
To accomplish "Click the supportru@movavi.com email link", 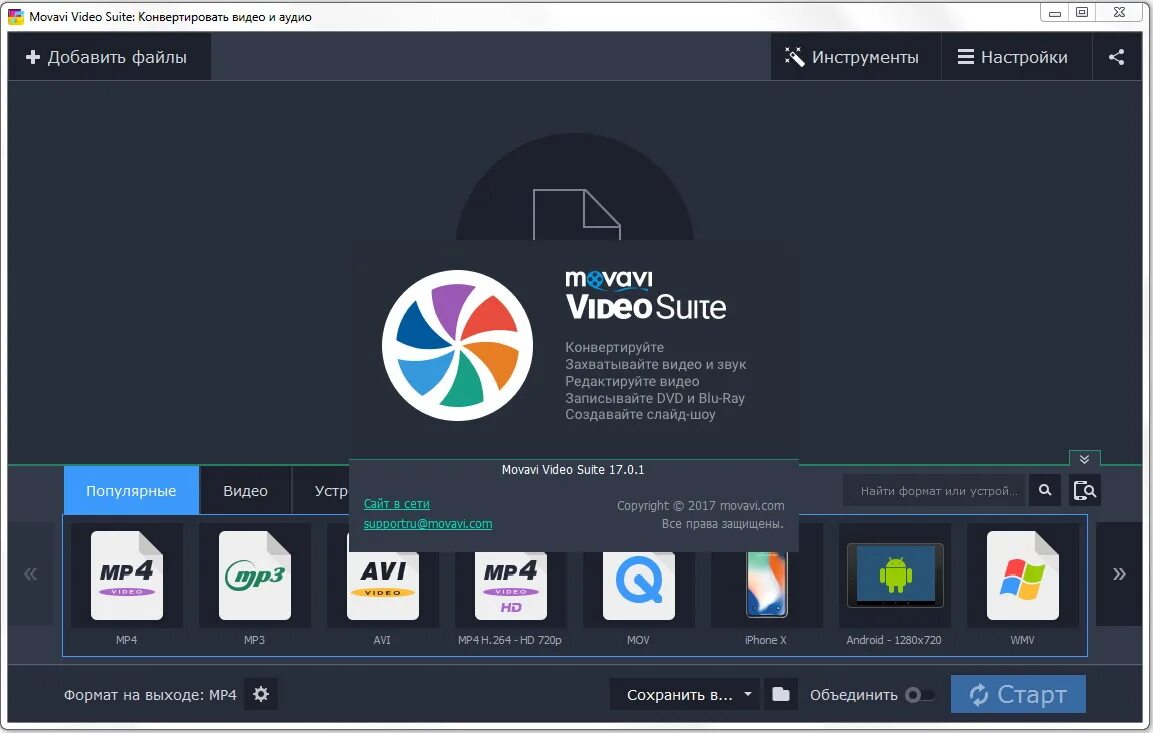I will [x=428, y=523].
